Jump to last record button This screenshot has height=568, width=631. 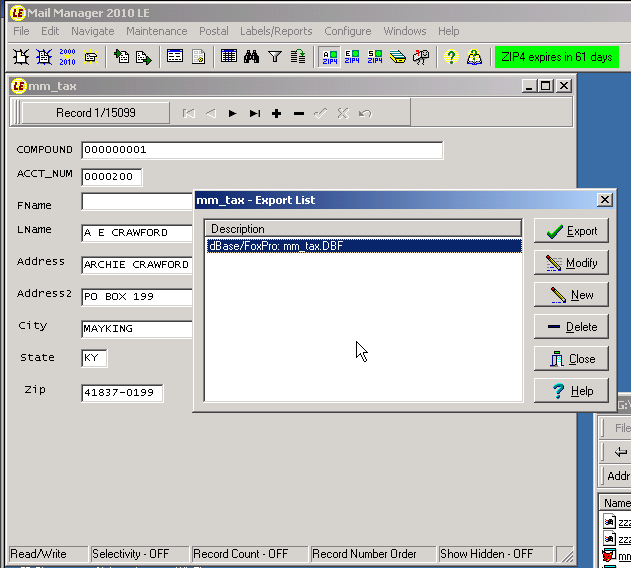[254, 114]
